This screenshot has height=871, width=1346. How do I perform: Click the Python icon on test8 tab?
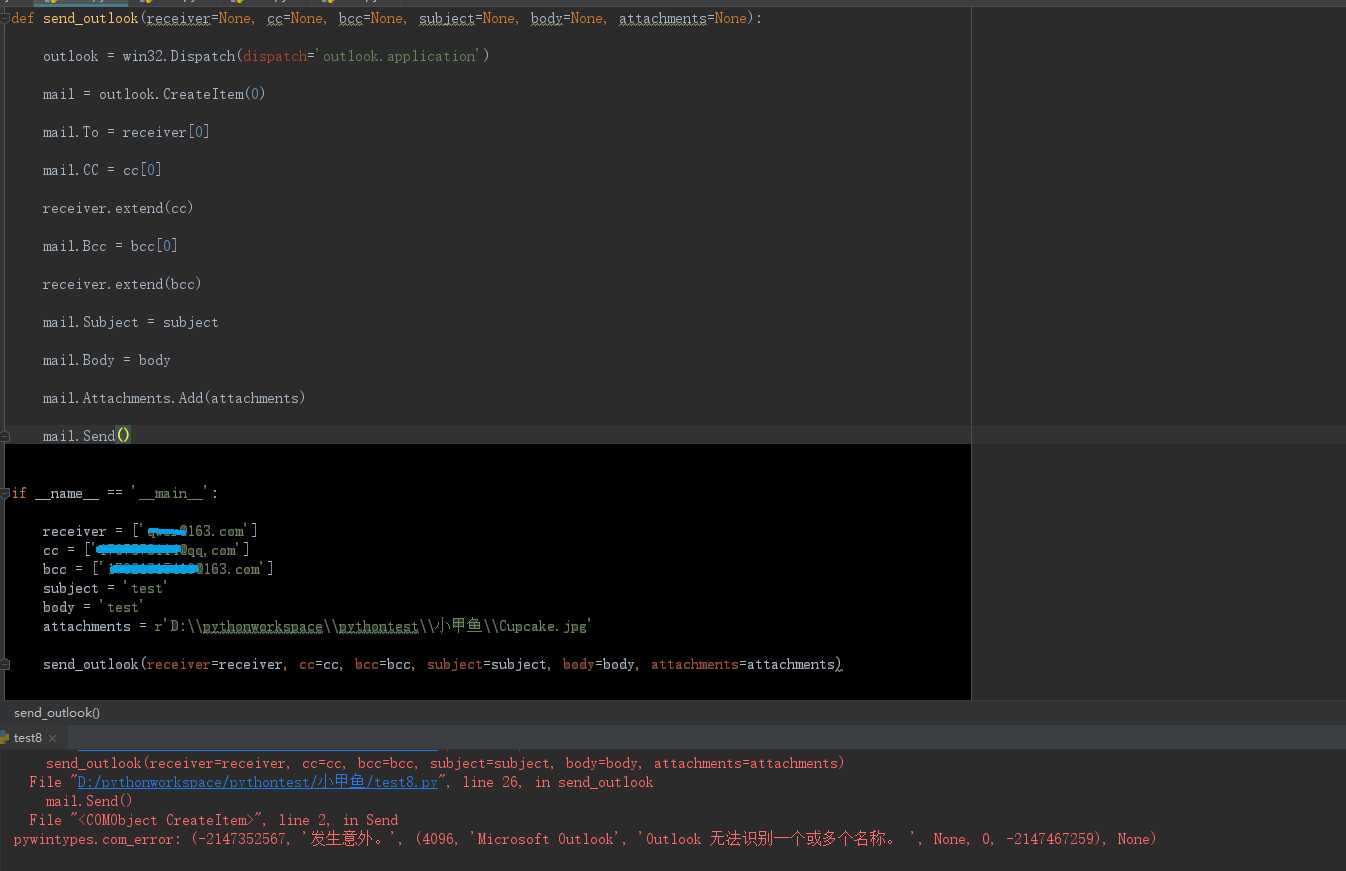(x=5, y=738)
